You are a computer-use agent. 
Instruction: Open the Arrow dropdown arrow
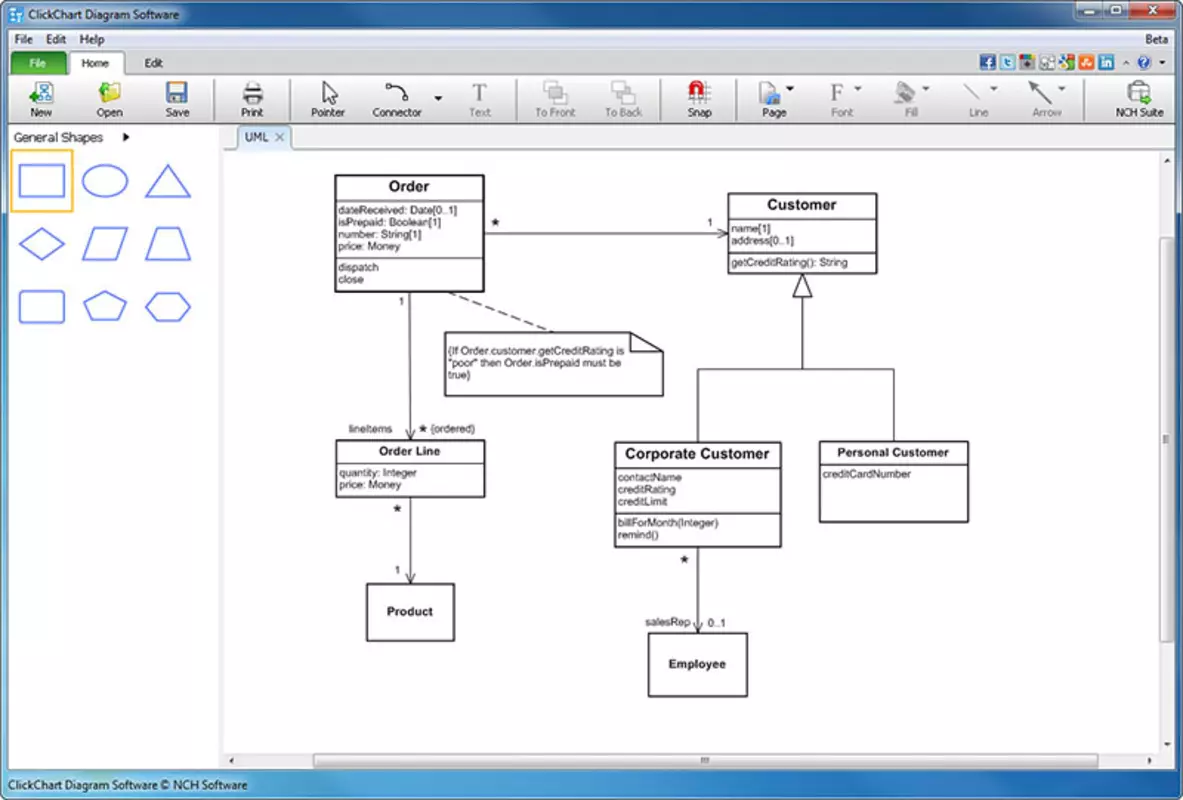pos(1062,89)
